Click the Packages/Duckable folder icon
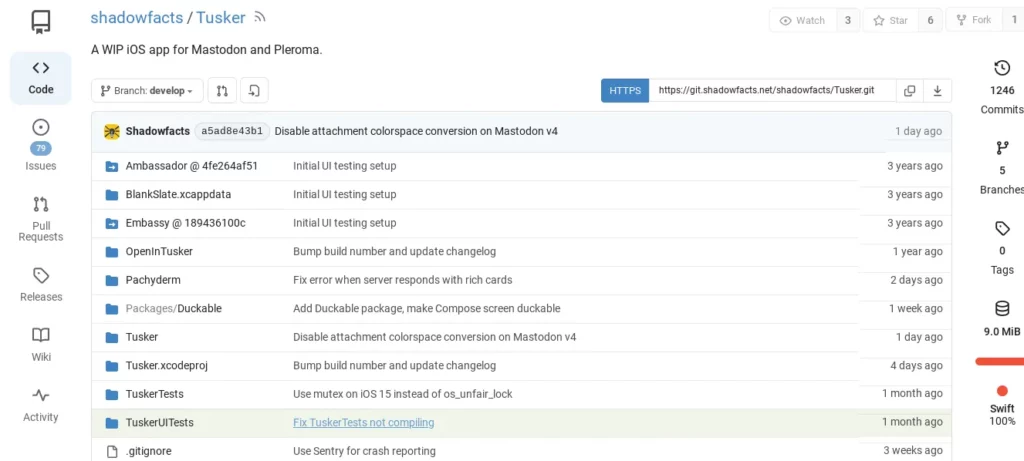The width and height of the screenshot is (1024, 461). click(111, 309)
